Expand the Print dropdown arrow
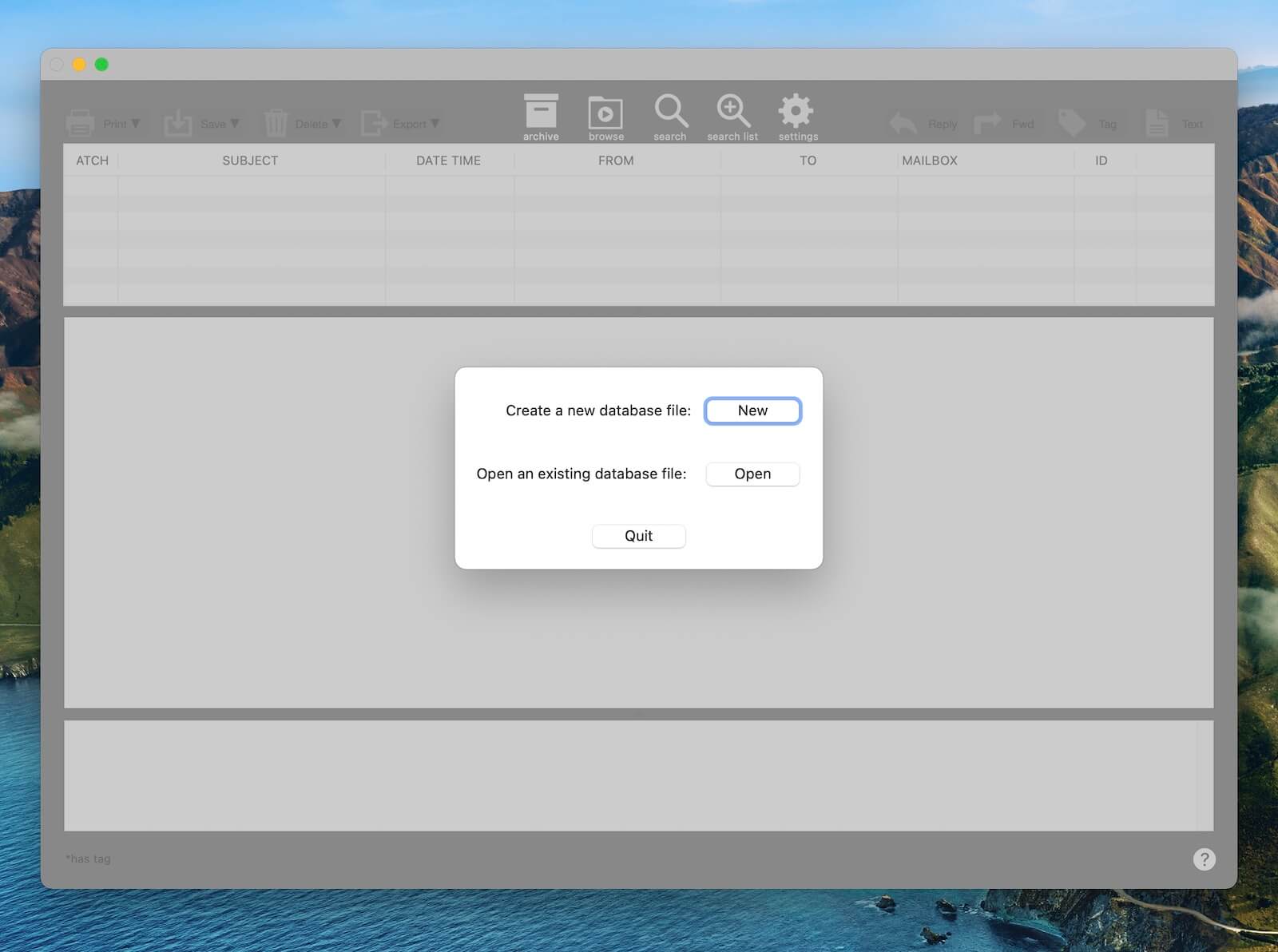This screenshot has height=952, width=1278. coord(136,123)
